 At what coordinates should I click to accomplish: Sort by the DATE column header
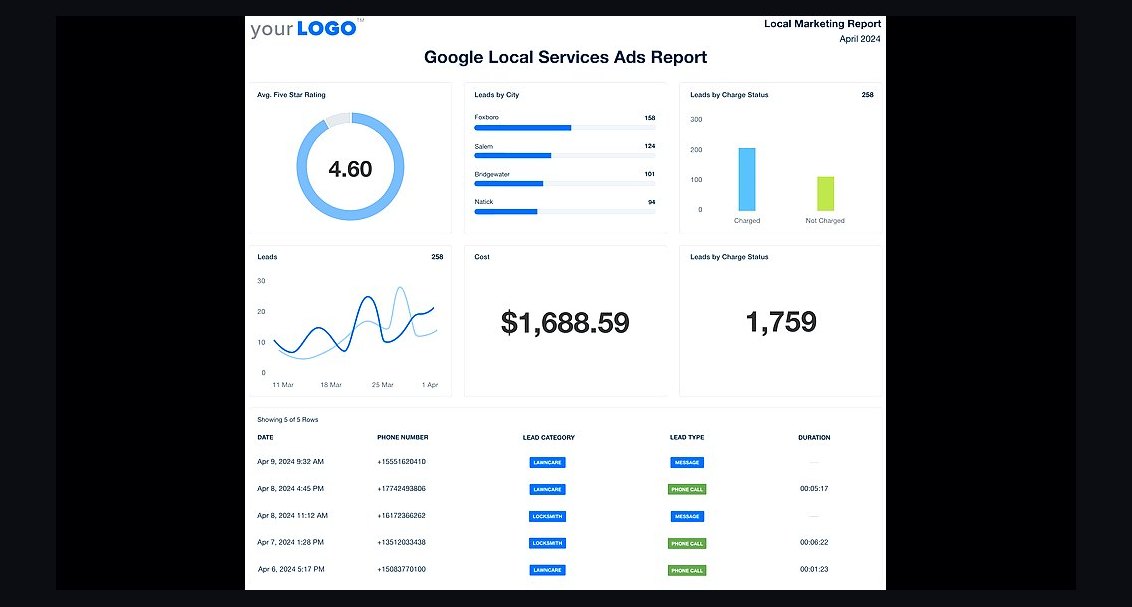tap(265, 437)
